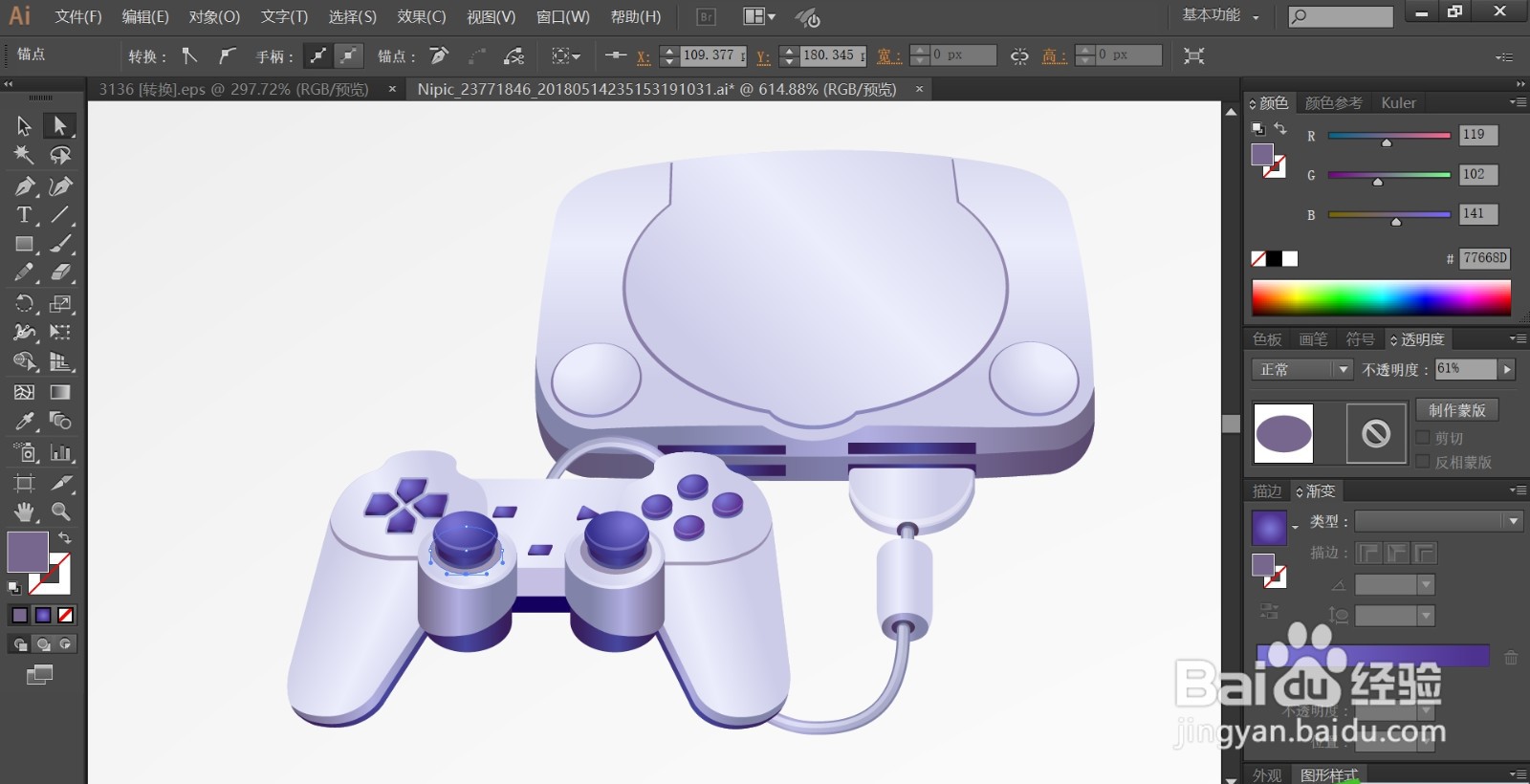Screen dimensions: 1530x784
Task: Open the blend mode 正常 dropdown
Action: click(x=1301, y=369)
